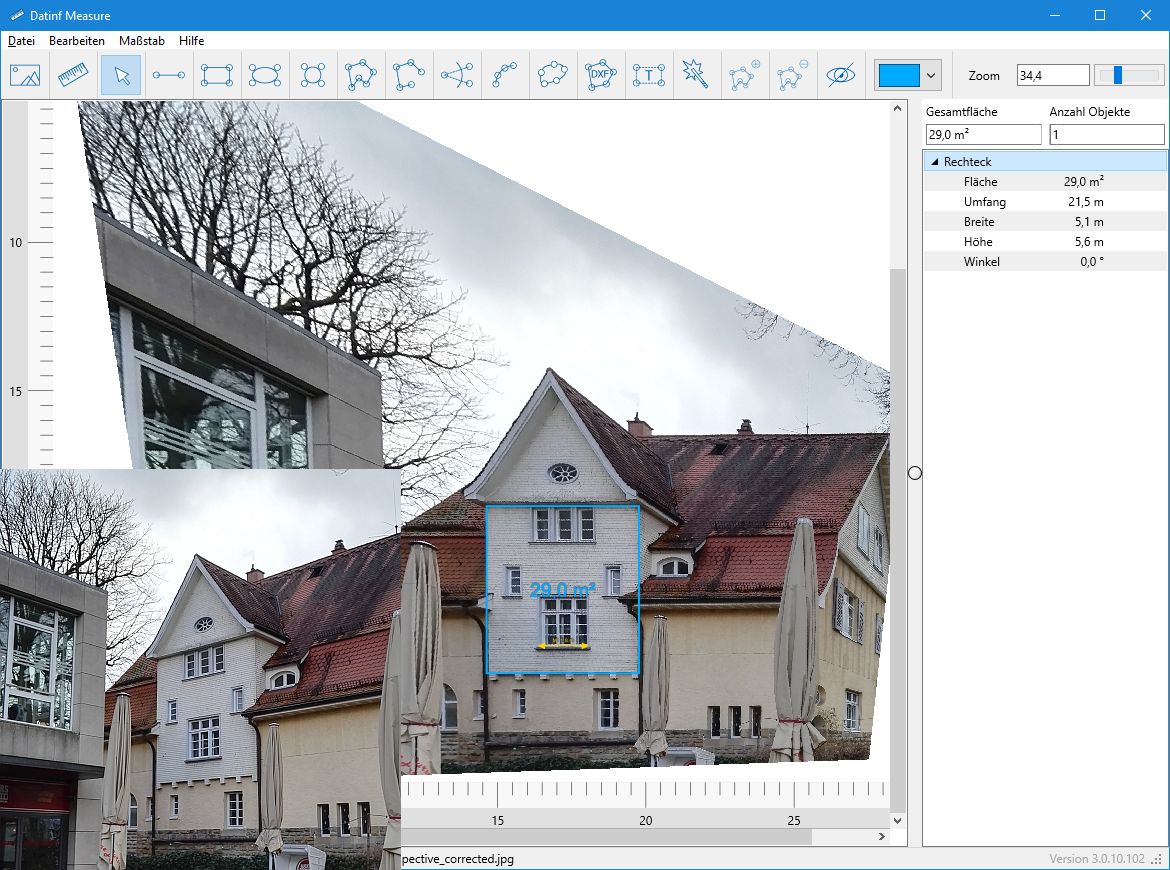The height and width of the screenshot is (870, 1170).
Task: Select the arrow pointer selection tool
Action: coord(121,75)
